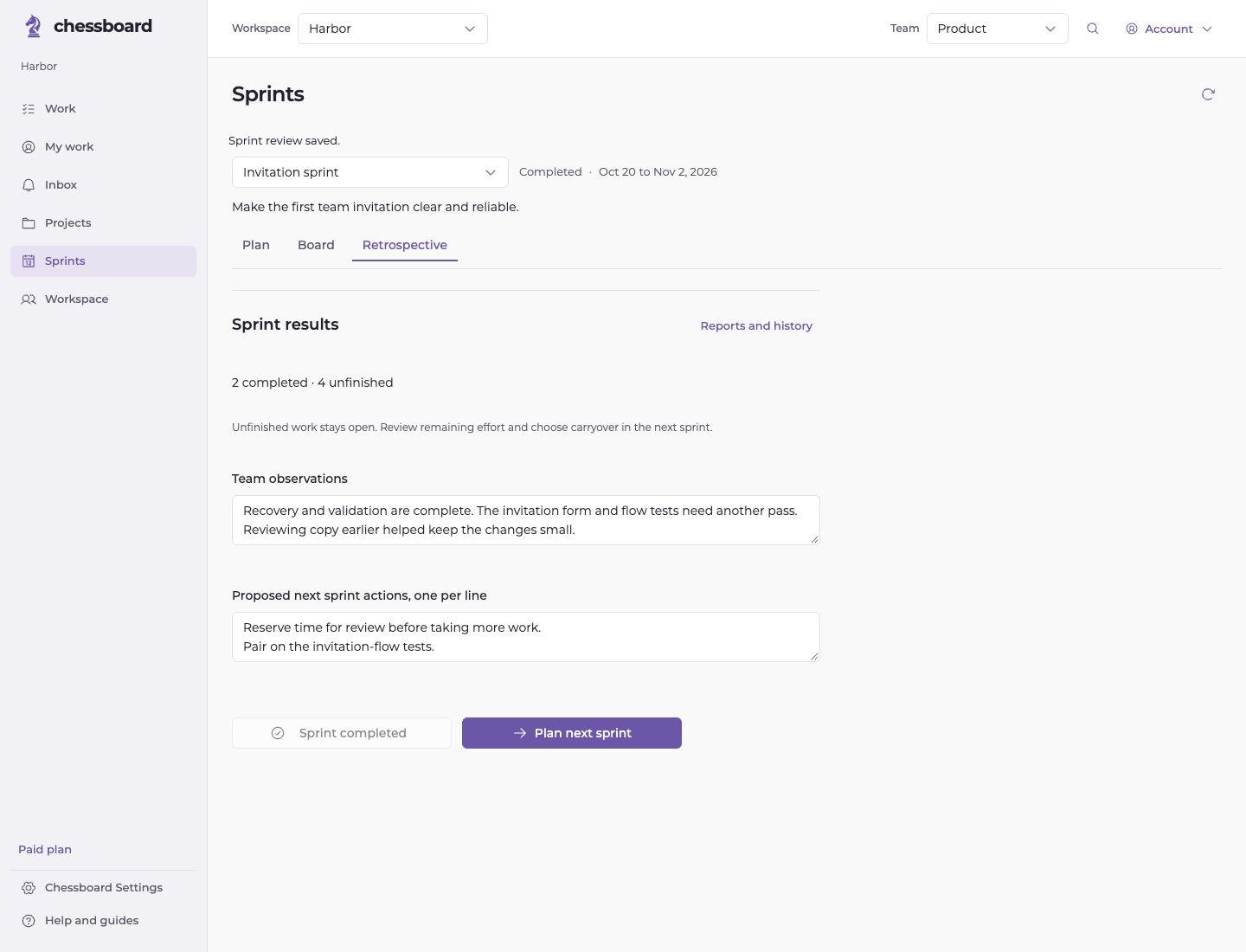Open the Invitation sprint selector dropdown
Screen dimensions: 1246x952
370,172
